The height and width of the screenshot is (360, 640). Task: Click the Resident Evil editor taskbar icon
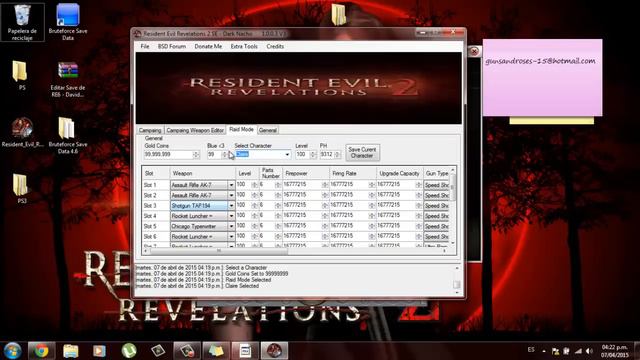pyautogui.click(x=274, y=351)
